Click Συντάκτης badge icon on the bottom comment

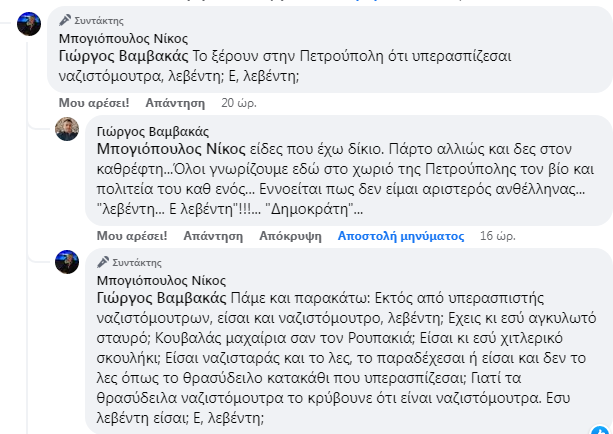point(103,262)
